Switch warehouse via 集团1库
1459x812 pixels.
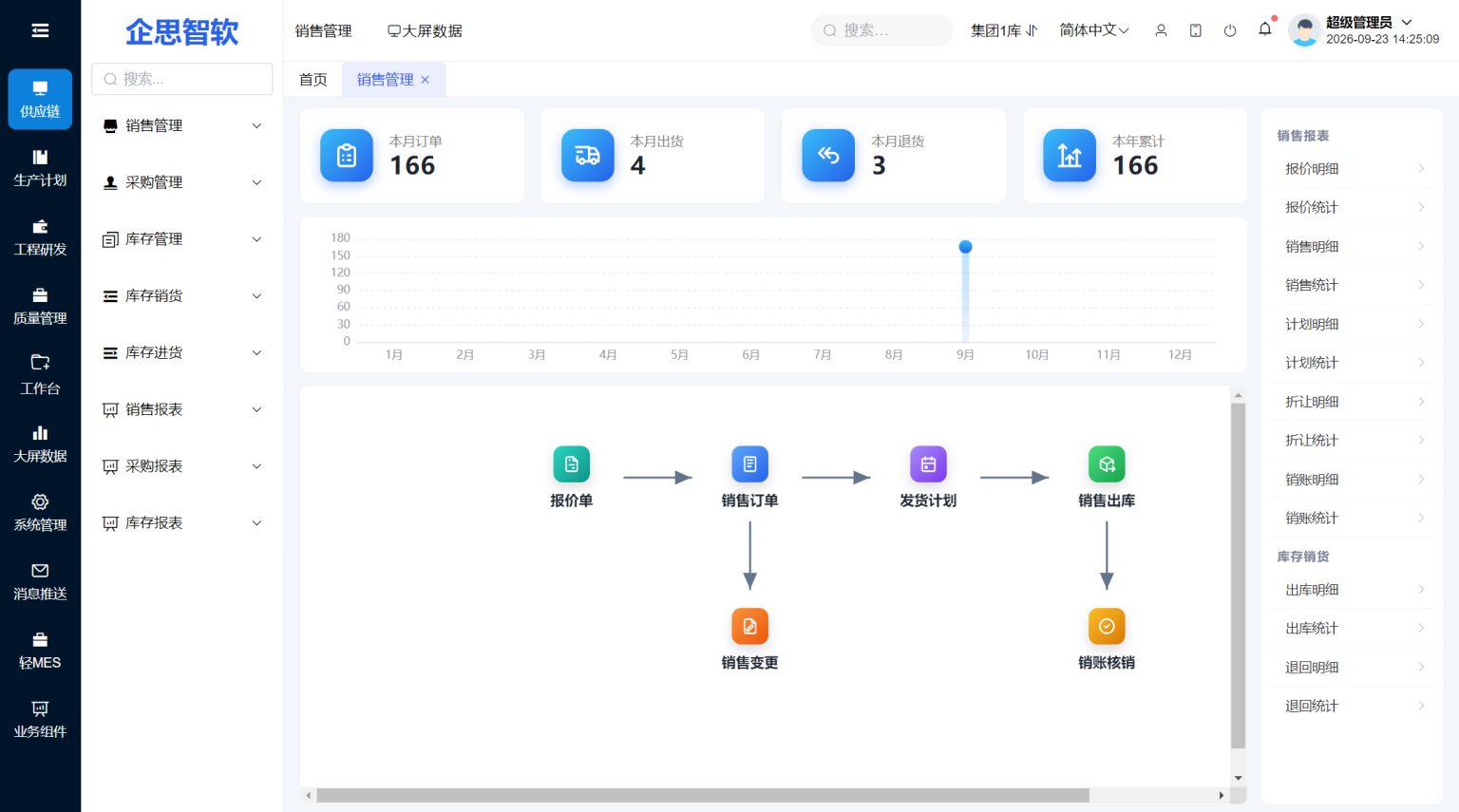(1004, 30)
